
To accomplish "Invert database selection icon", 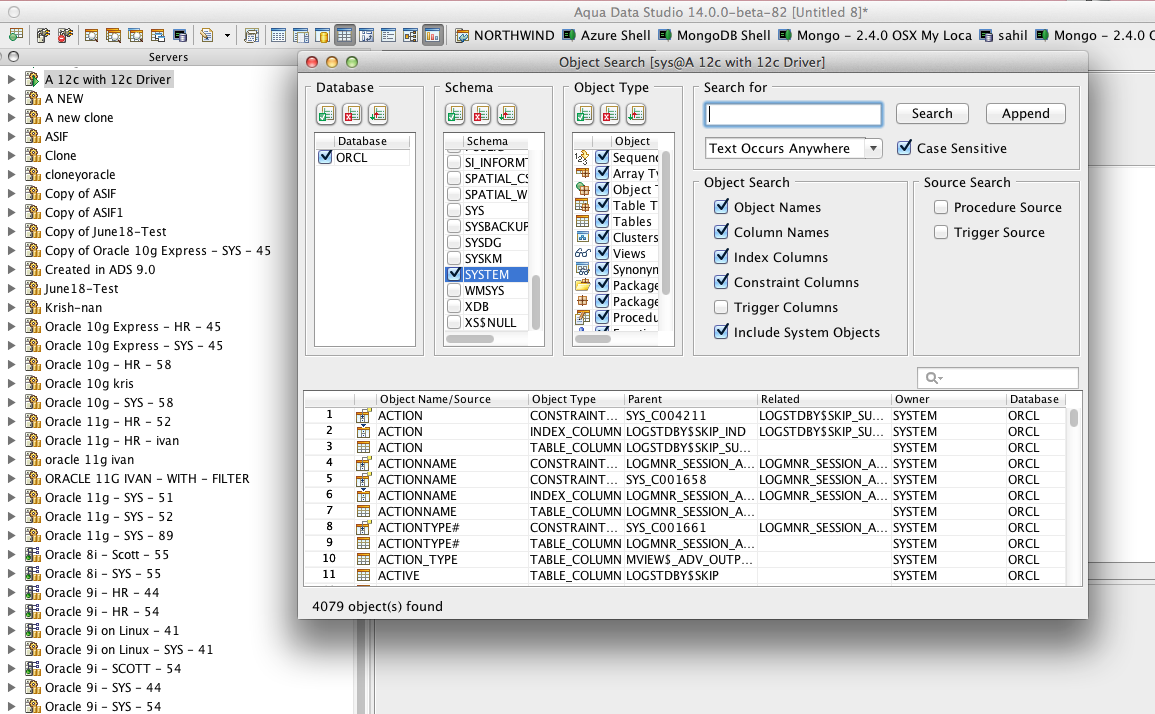I will pyautogui.click(x=378, y=114).
